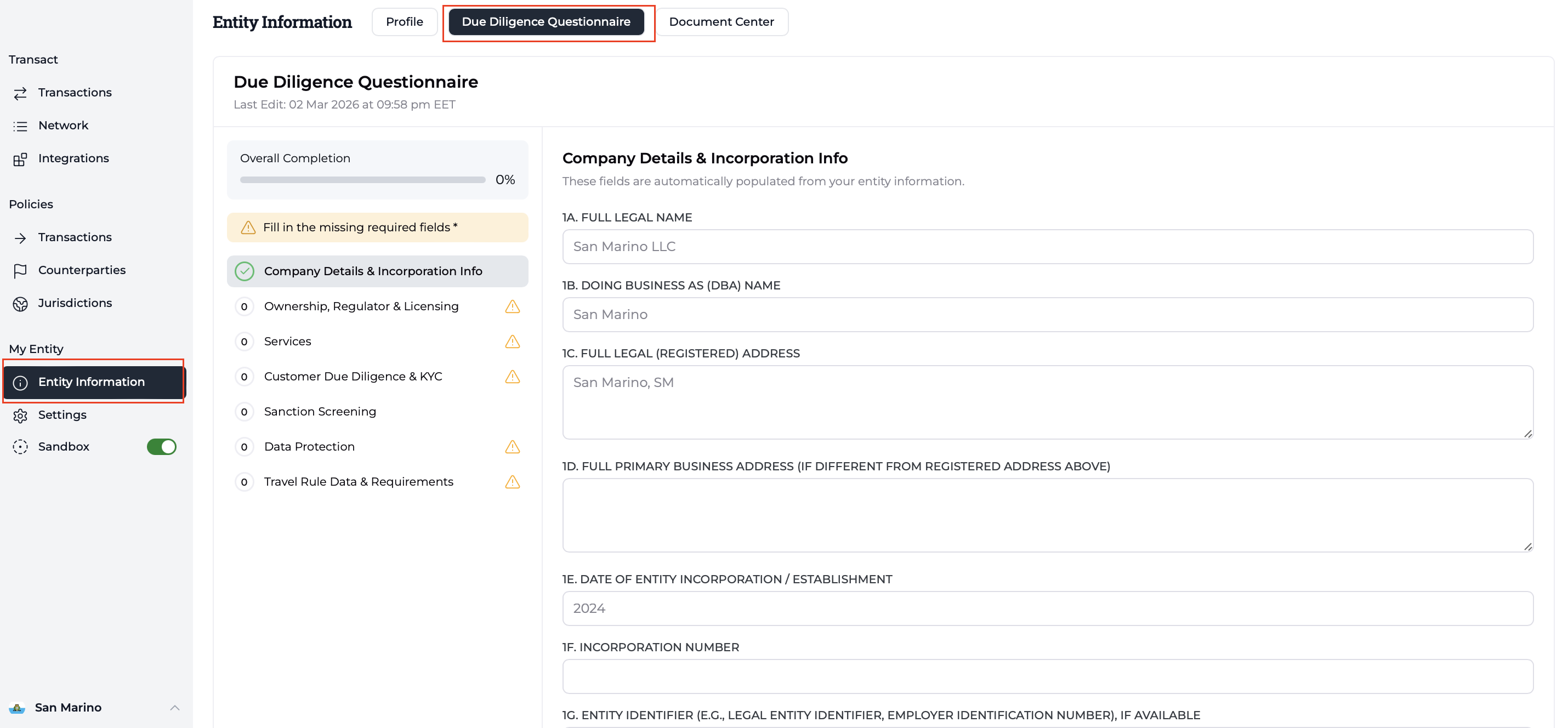Click the warning icon in missing fields banner
Viewport: 1568px width, 728px height.
[x=248, y=228]
